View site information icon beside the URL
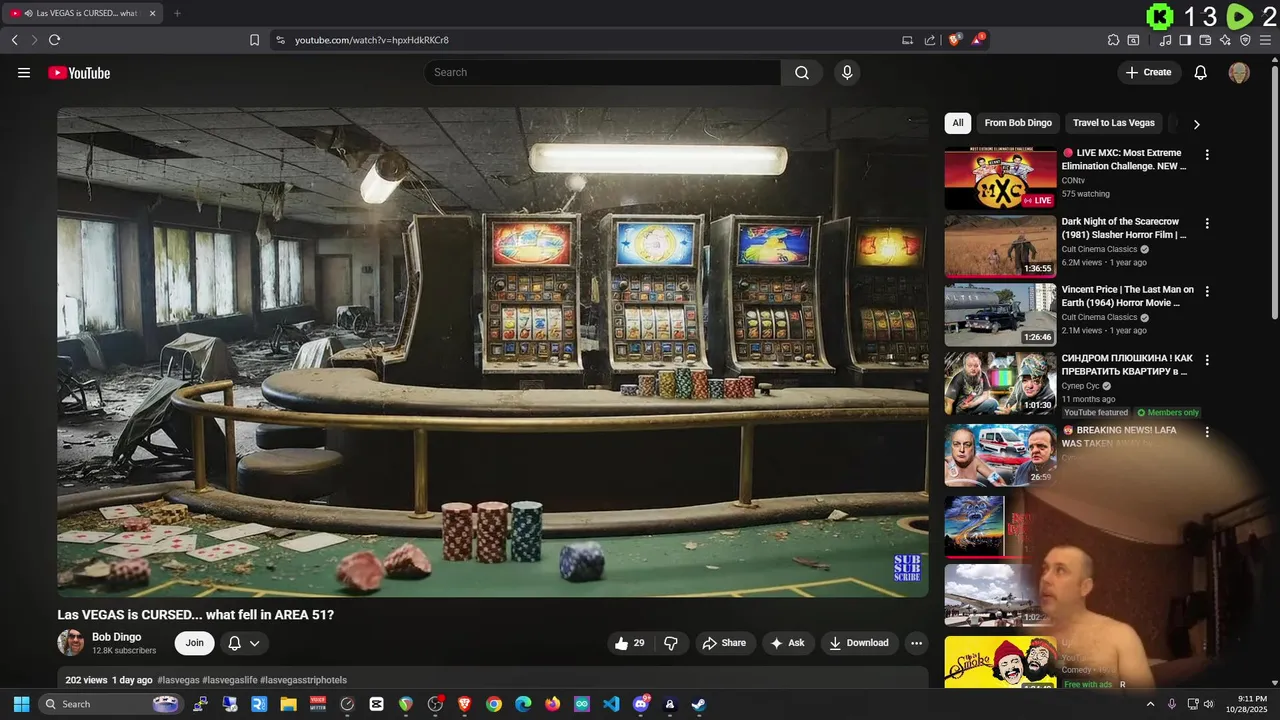Viewport: 1280px width, 720px height. [280, 40]
